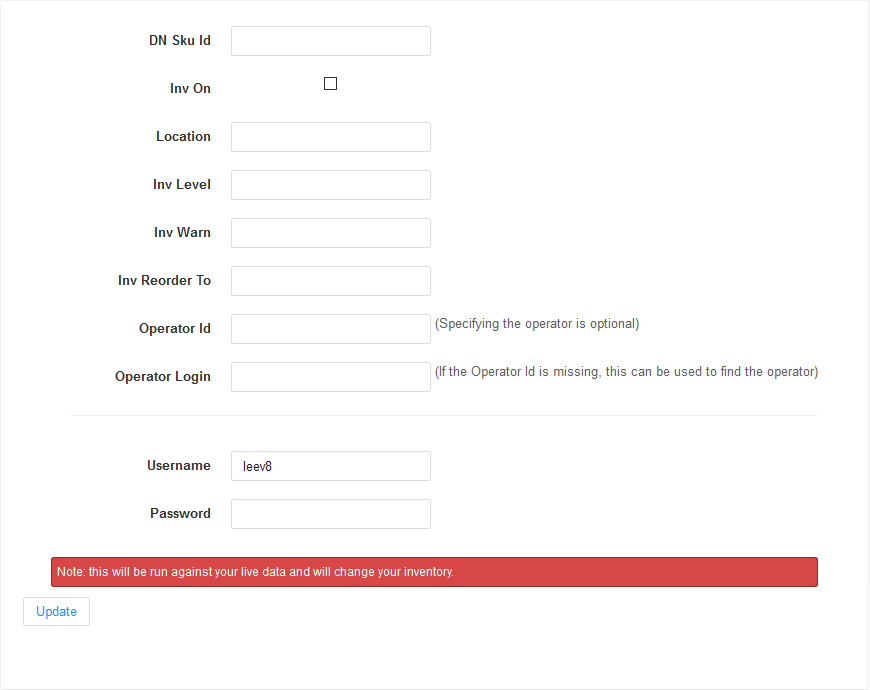The image size is (870, 690).
Task: Click the Inv Reorder To field
Action: 330,280
